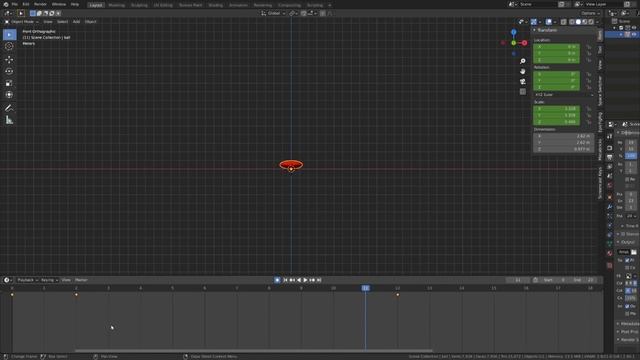640x360 pixels.
Task: Open the Blender logo menu
Action: point(6,4)
